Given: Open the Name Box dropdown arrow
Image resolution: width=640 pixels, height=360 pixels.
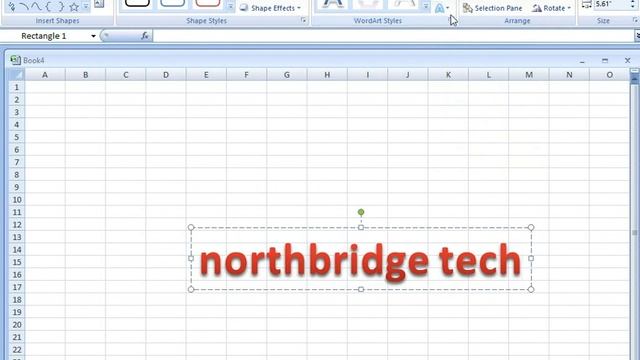Looking at the screenshot, I should (93, 36).
